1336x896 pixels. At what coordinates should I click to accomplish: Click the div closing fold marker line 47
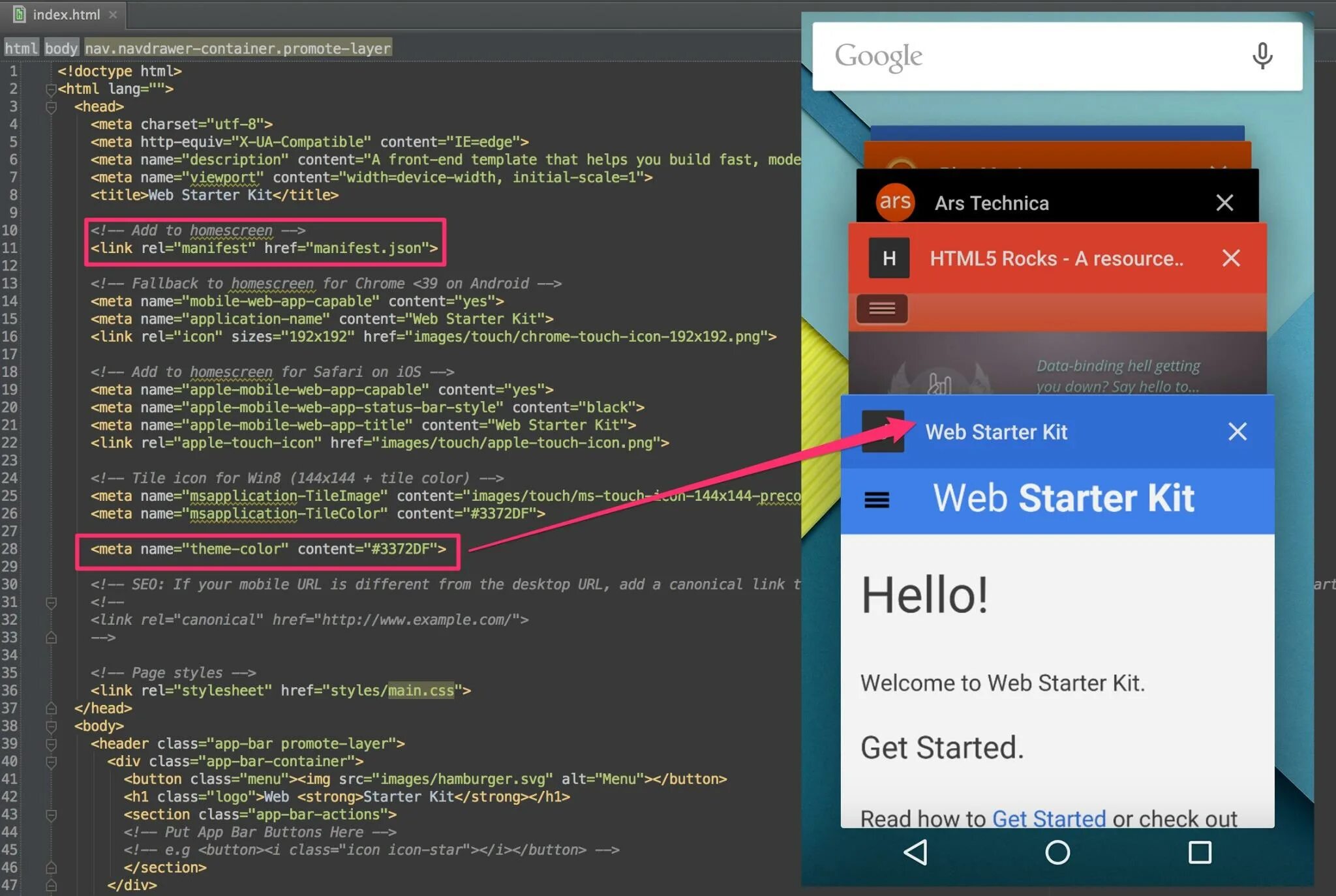tap(51, 886)
